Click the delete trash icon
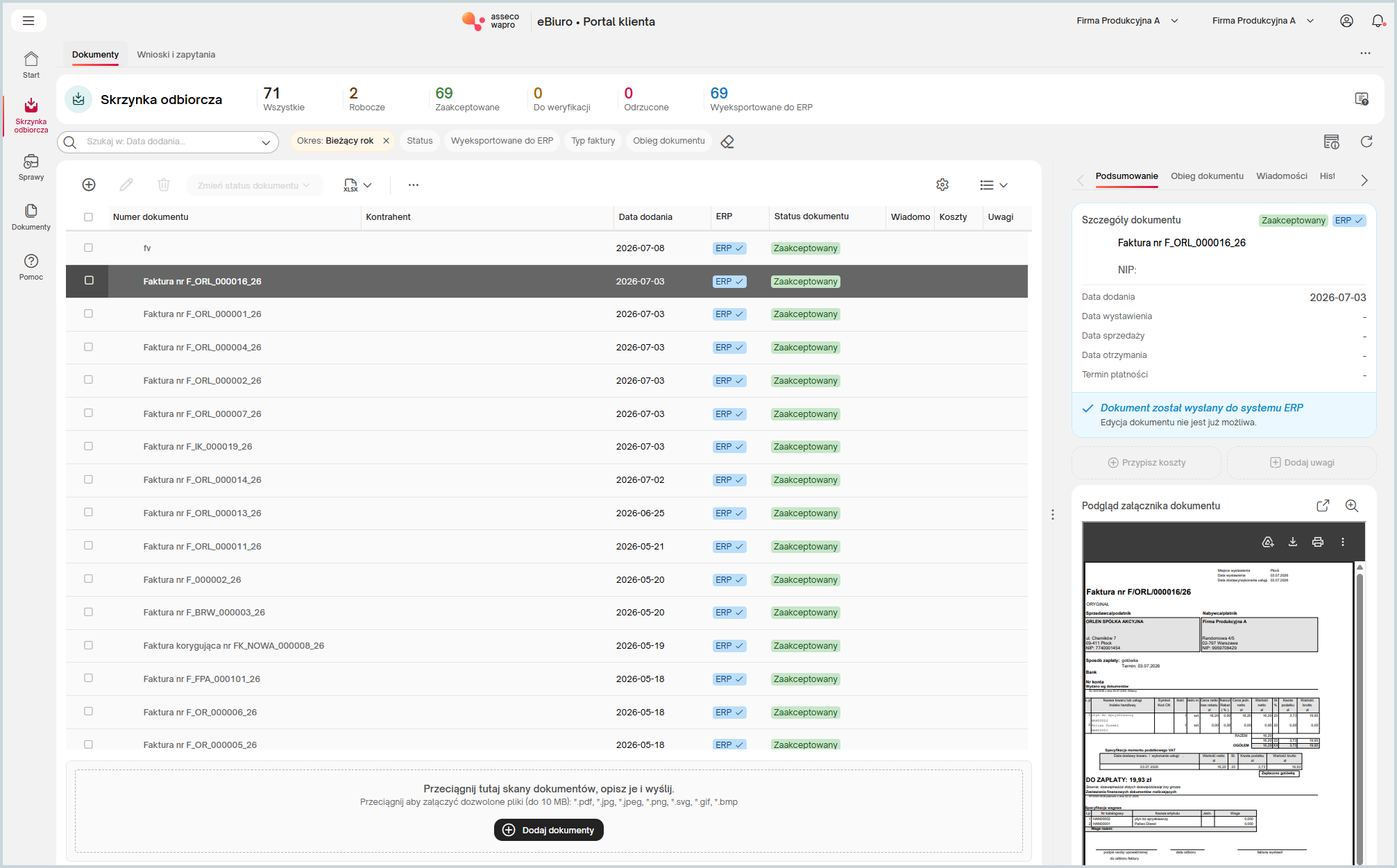 pos(164,185)
